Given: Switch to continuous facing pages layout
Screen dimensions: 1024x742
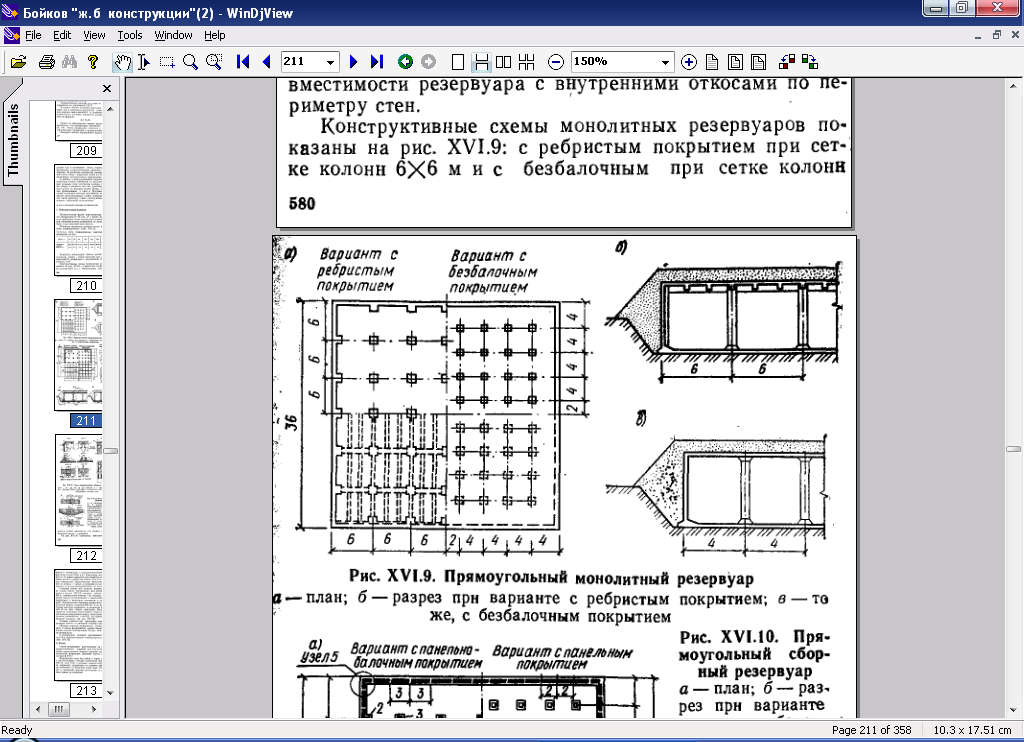Looking at the screenshot, I should pos(526,62).
